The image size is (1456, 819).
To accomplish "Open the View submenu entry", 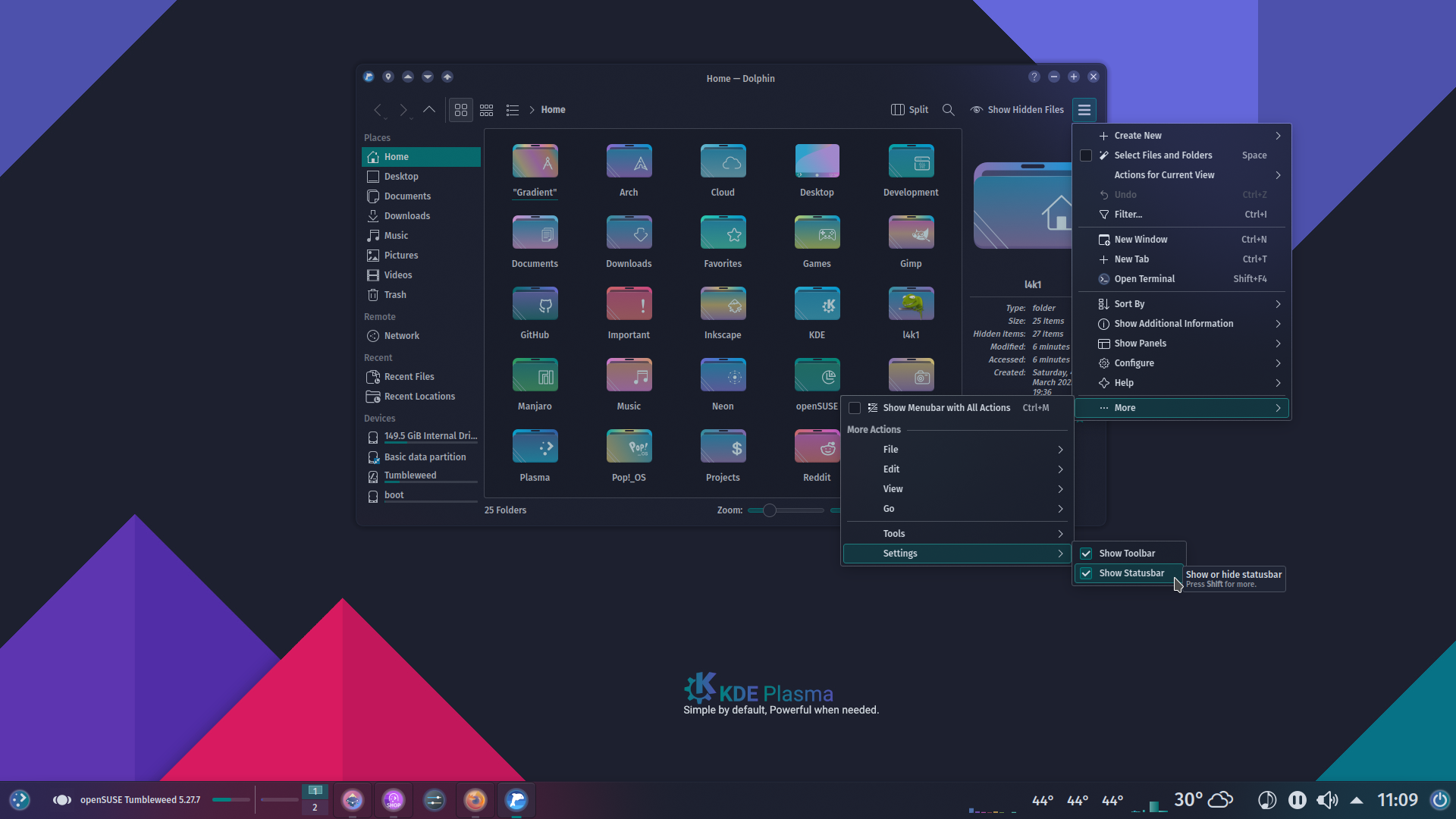I will pyautogui.click(x=957, y=489).
